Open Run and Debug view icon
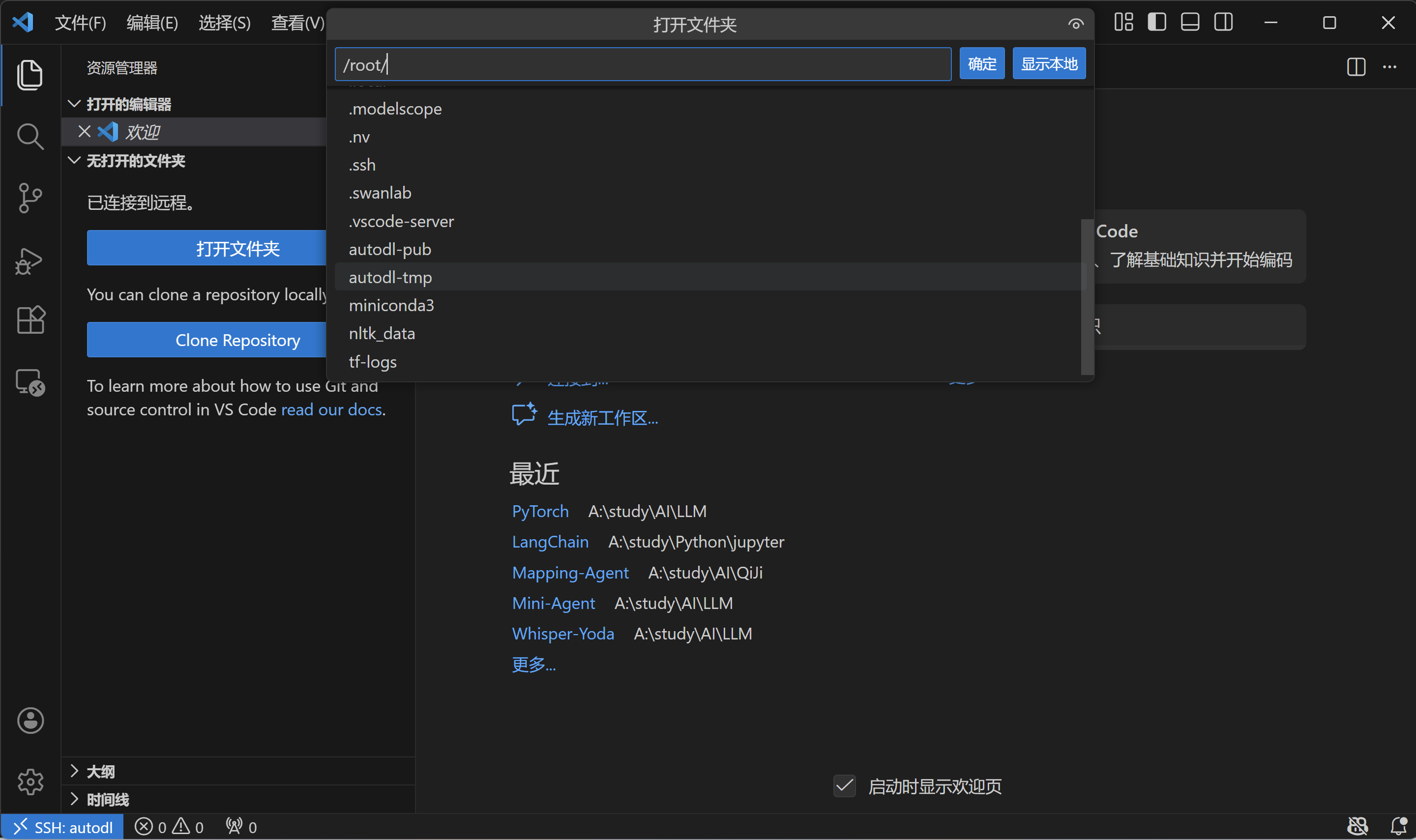The height and width of the screenshot is (840, 1416). 29,261
